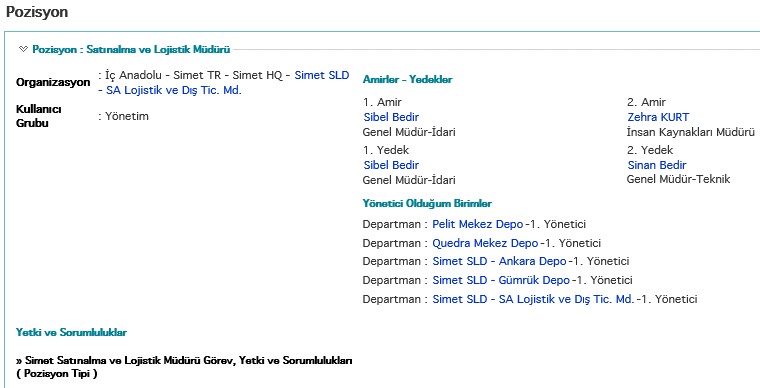The height and width of the screenshot is (388, 760).
Task: Open Simet SLD - Ankara Depo department
Action: point(499,261)
